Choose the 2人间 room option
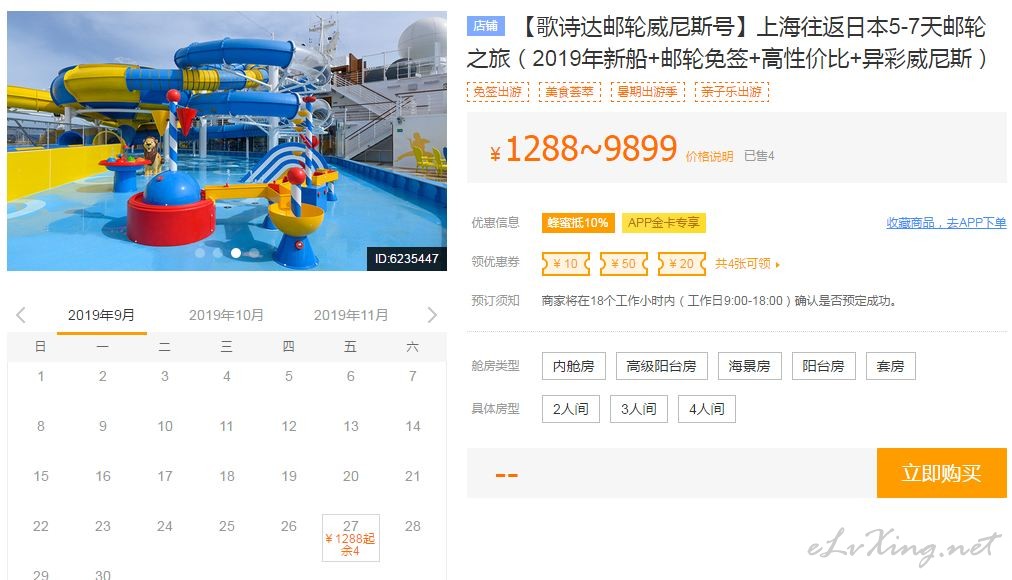The image size is (1012, 580). pyautogui.click(x=571, y=409)
